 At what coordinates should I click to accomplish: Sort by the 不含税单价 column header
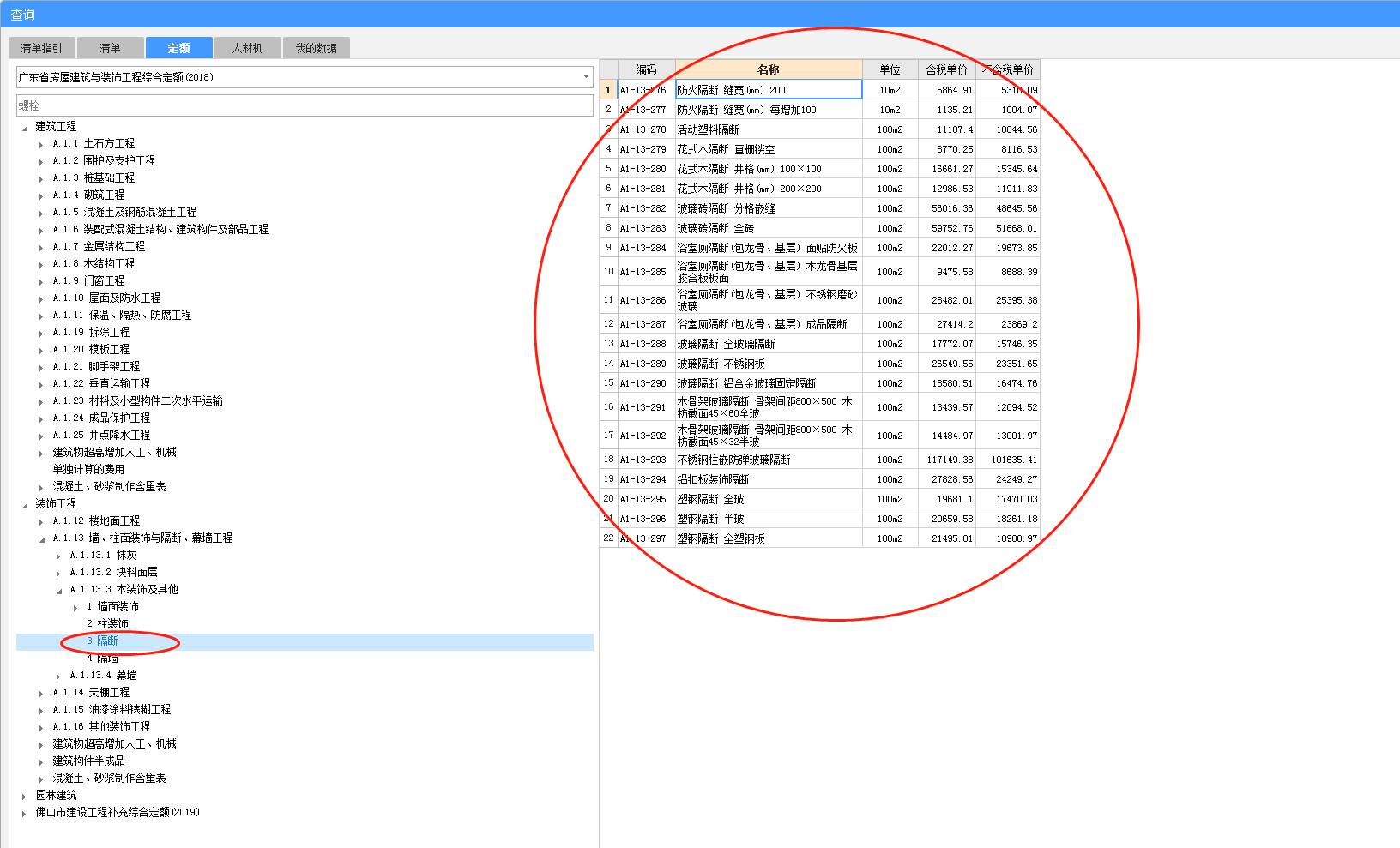pyautogui.click(x=1008, y=69)
